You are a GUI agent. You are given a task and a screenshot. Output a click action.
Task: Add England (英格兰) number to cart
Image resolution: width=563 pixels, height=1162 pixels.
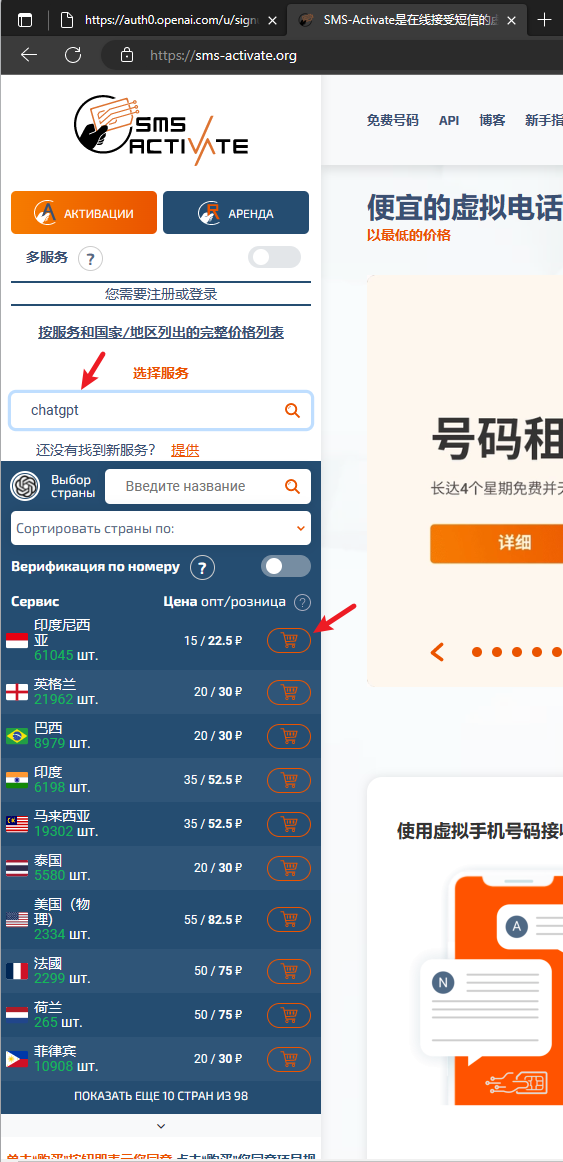point(289,692)
